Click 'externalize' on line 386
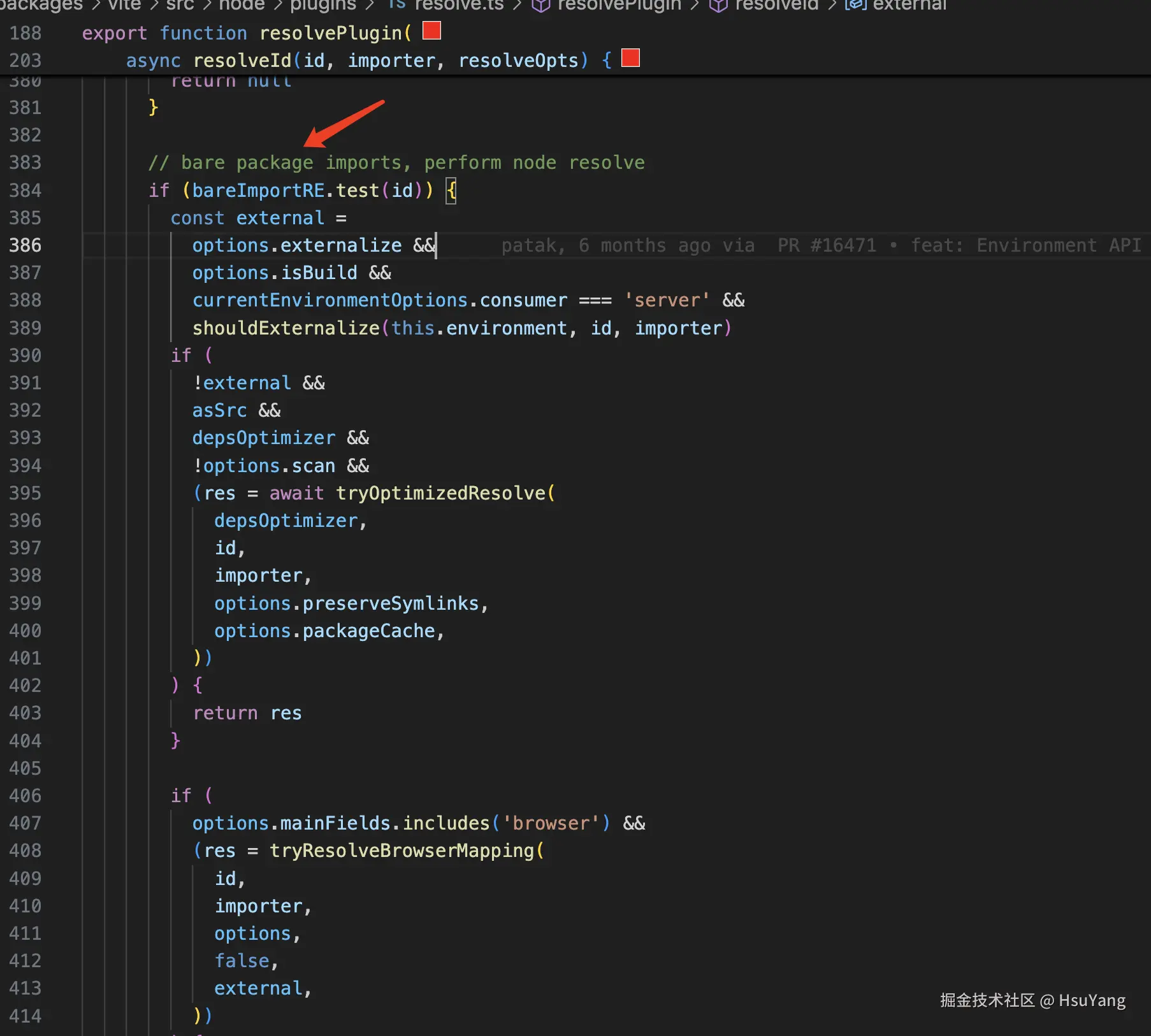Viewport: 1151px width, 1036px height. [x=341, y=245]
